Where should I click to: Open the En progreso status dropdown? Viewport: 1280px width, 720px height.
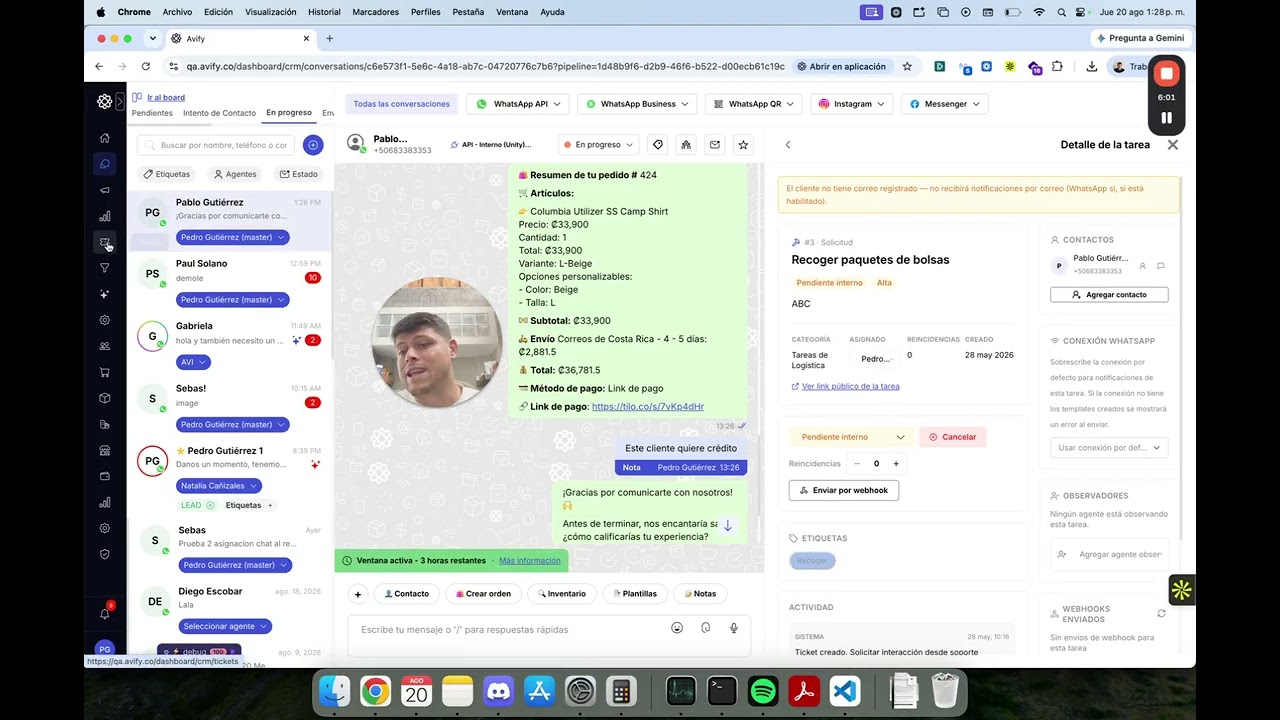(x=598, y=145)
